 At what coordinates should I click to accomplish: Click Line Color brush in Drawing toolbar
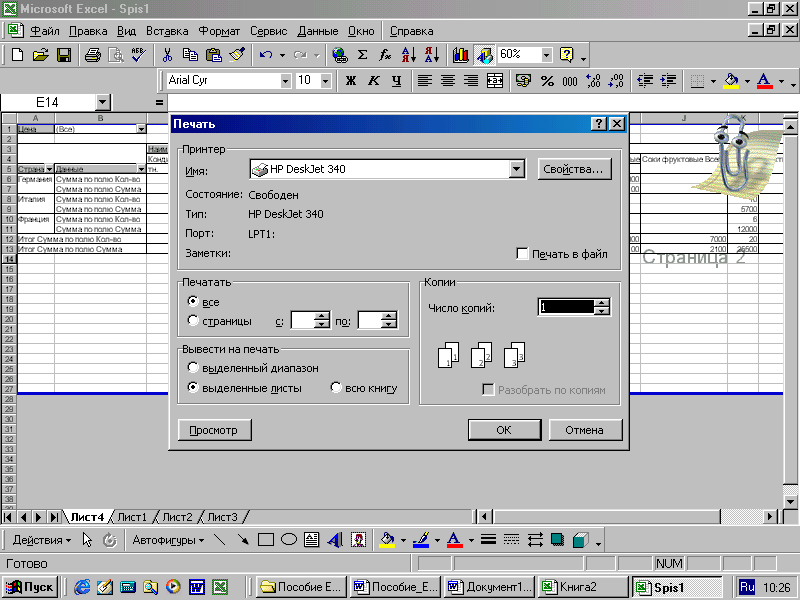pos(421,540)
